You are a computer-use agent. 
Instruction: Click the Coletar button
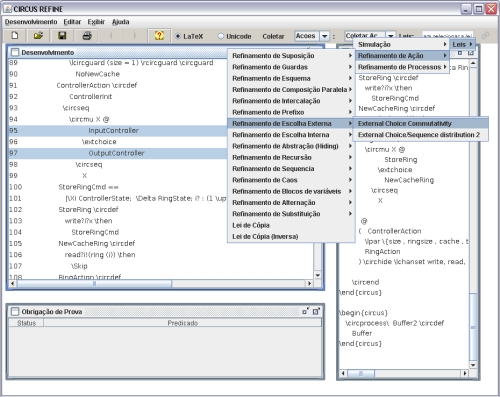coord(273,36)
